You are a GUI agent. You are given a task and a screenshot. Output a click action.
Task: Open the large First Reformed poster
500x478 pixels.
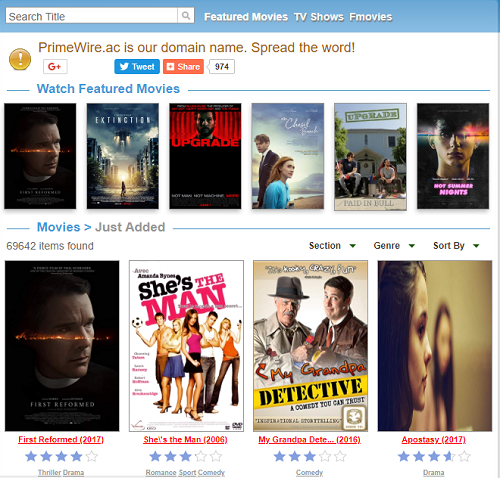click(x=62, y=346)
